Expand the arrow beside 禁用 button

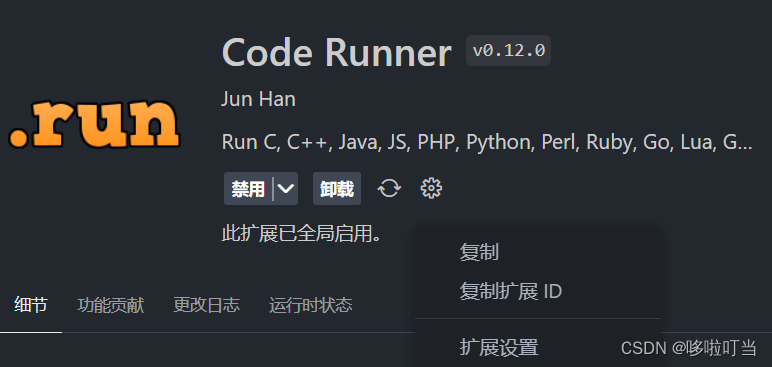(286, 188)
